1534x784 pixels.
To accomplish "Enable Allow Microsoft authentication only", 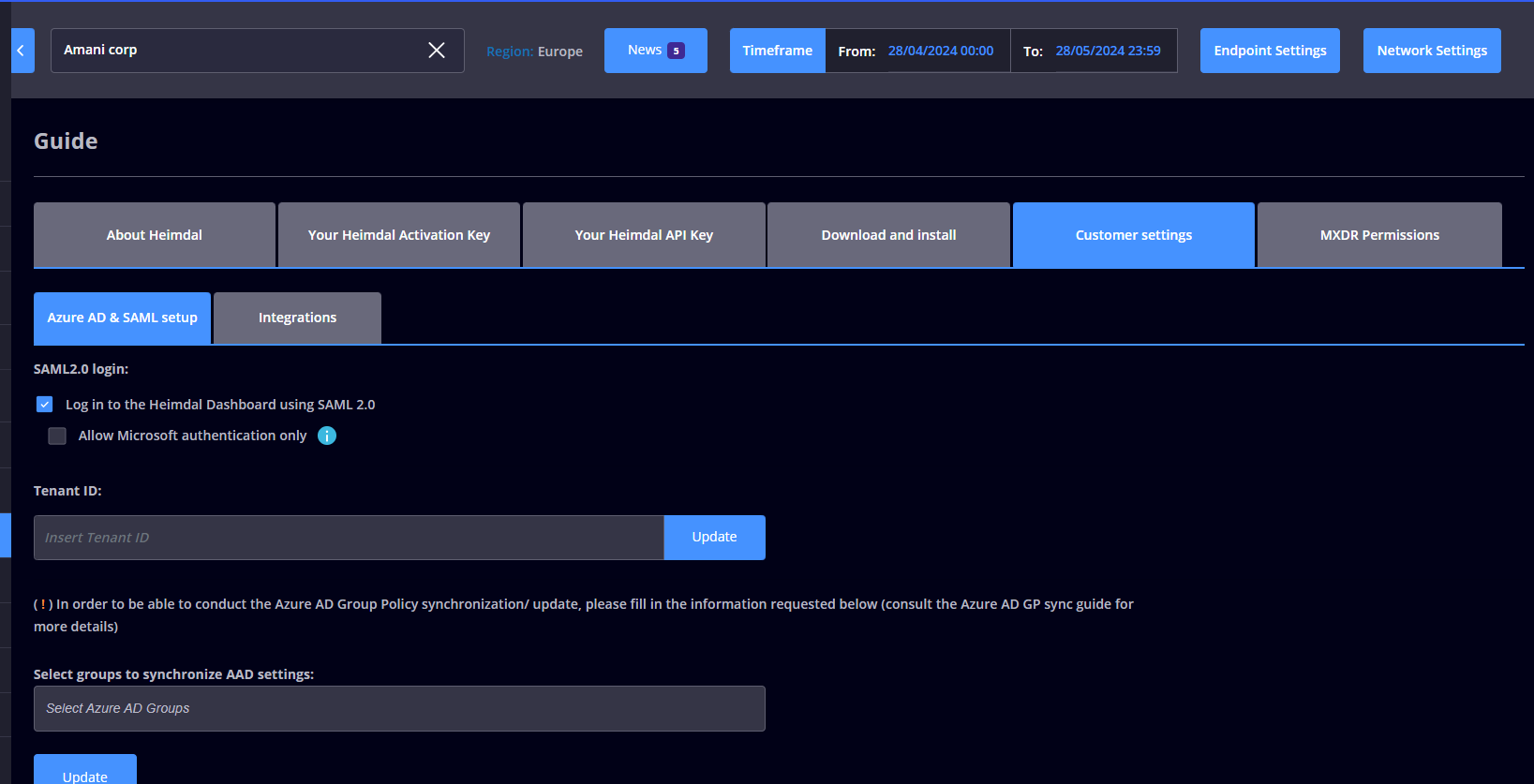I will click(57, 436).
